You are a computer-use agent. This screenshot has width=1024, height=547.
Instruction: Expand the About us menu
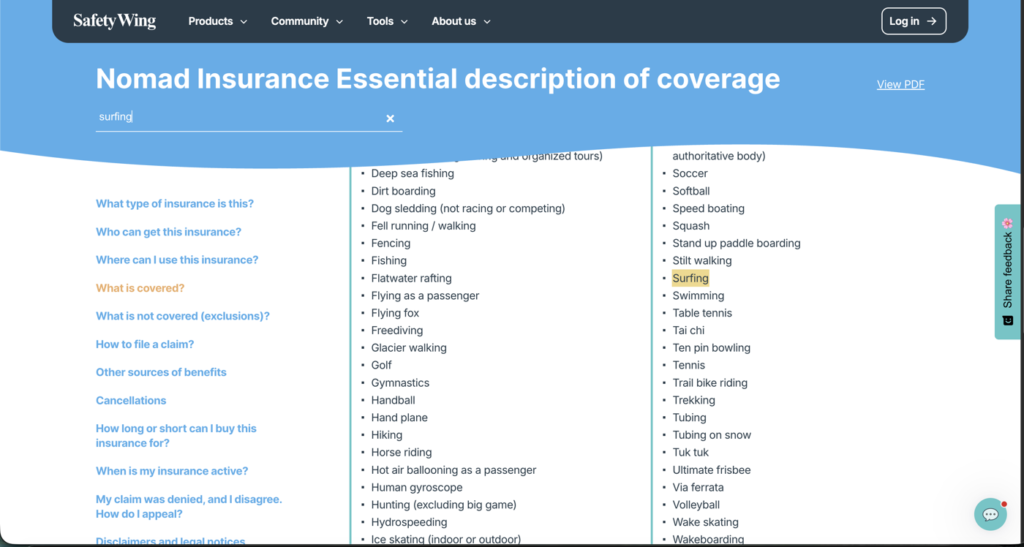tap(461, 21)
